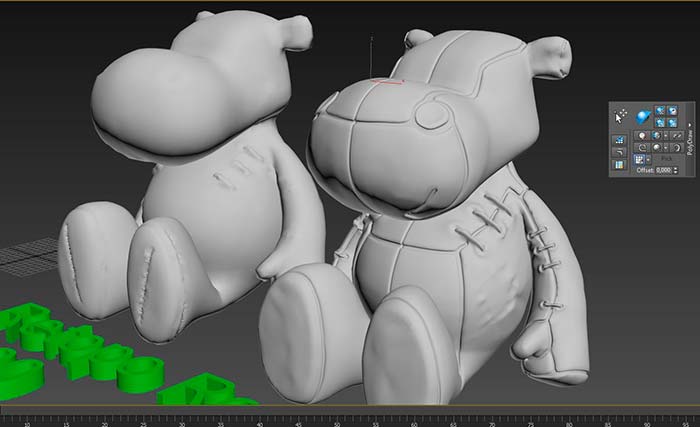This screenshot has height=427, width=700.
Task: Choose the Surface tool next to Strips
Action: coord(655,147)
